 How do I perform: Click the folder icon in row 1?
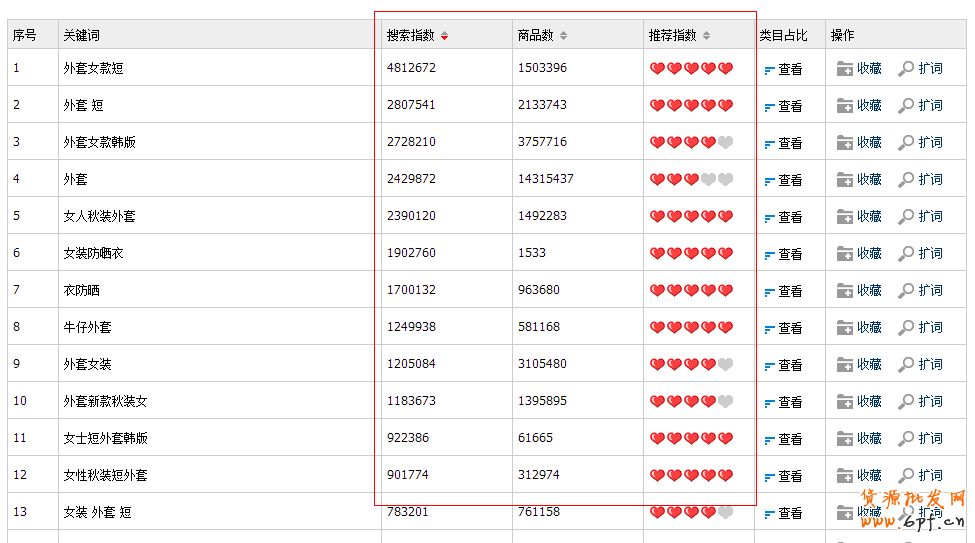[844, 69]
